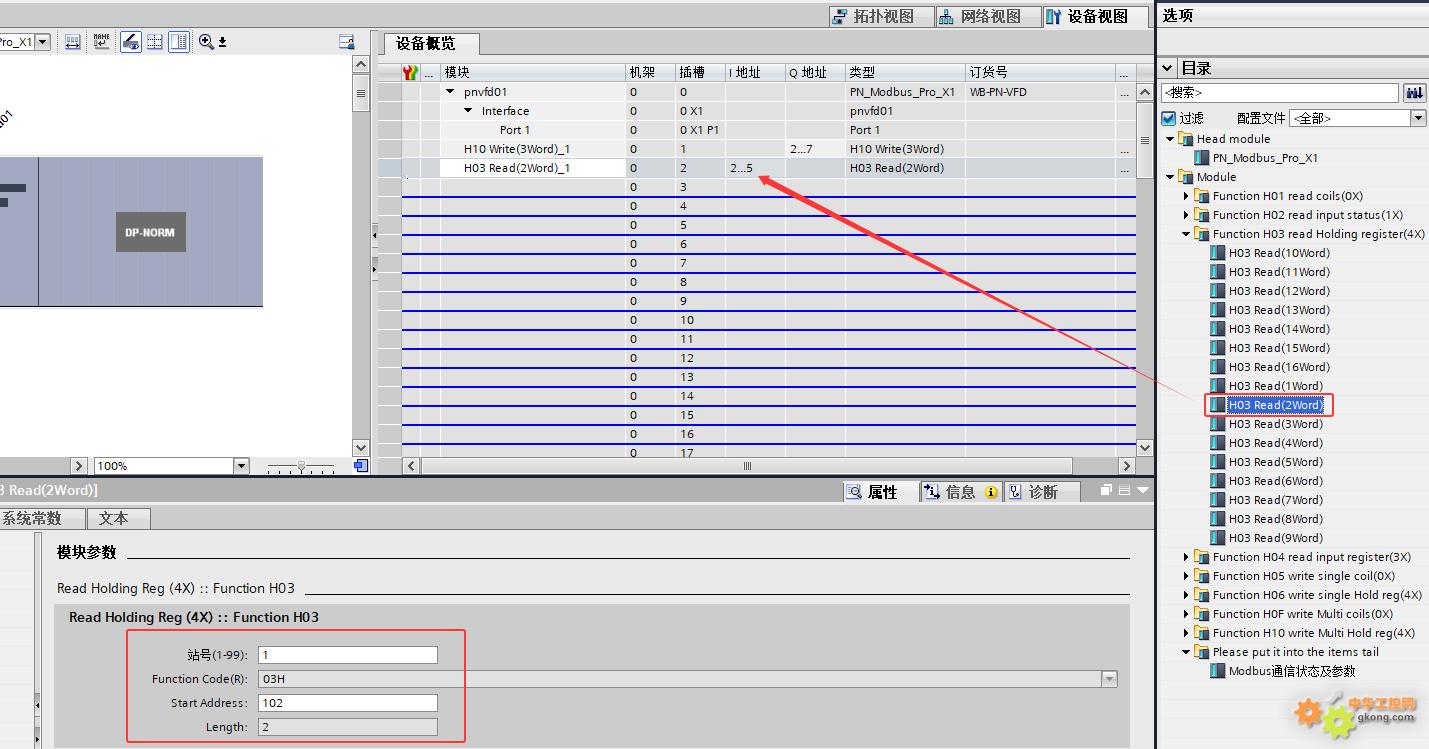The height and width of the screenshot is (749, 1429).
Task: Open the 诊断 diagnostics tab
Action: 1042,492
